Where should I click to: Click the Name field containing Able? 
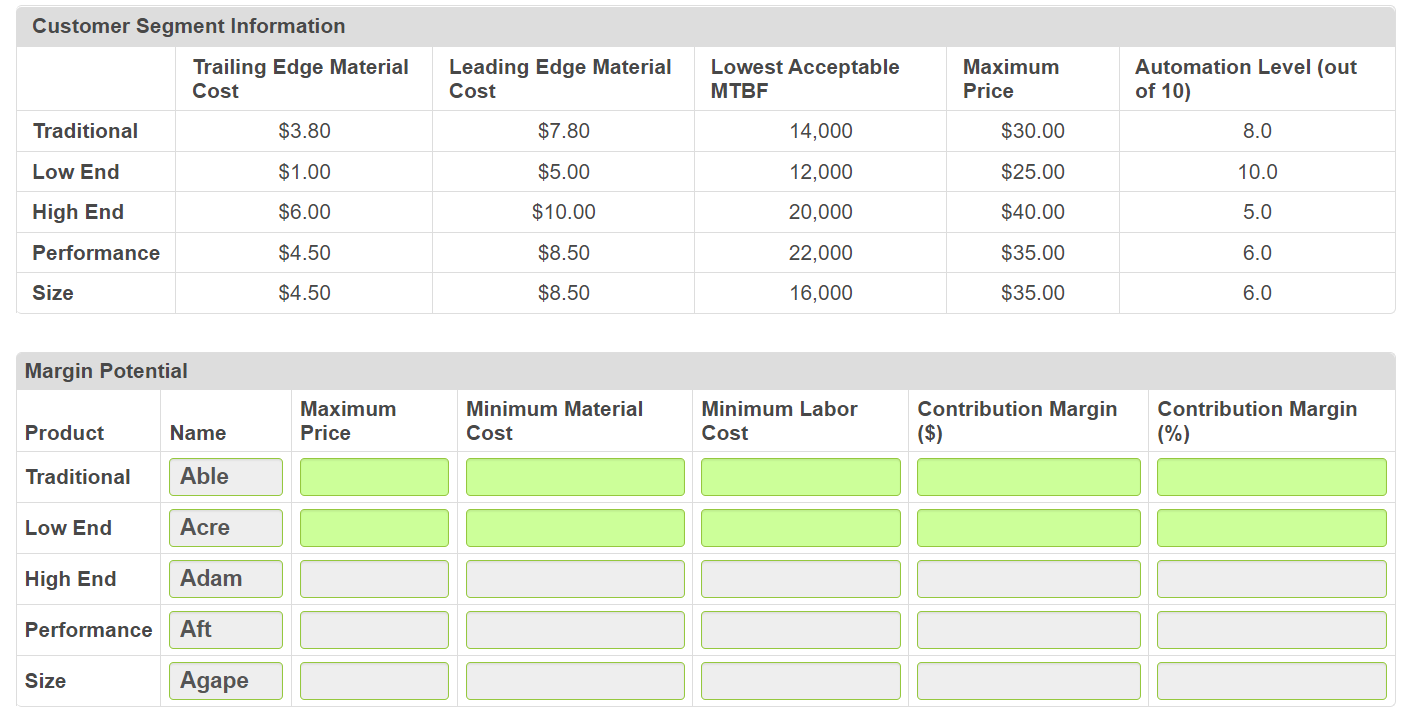click(225, 476)
